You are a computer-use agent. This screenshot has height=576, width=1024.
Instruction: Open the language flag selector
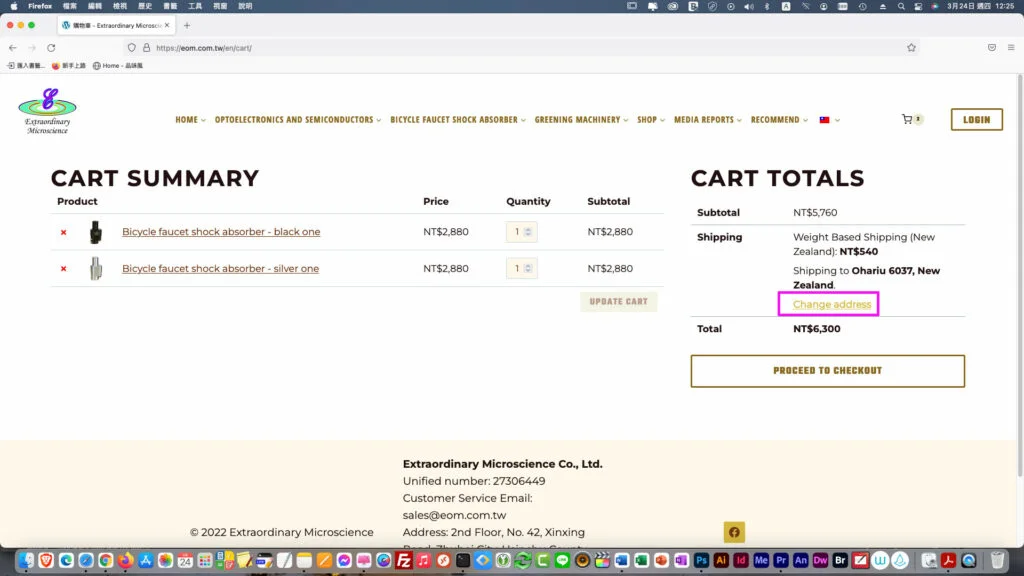829,120
